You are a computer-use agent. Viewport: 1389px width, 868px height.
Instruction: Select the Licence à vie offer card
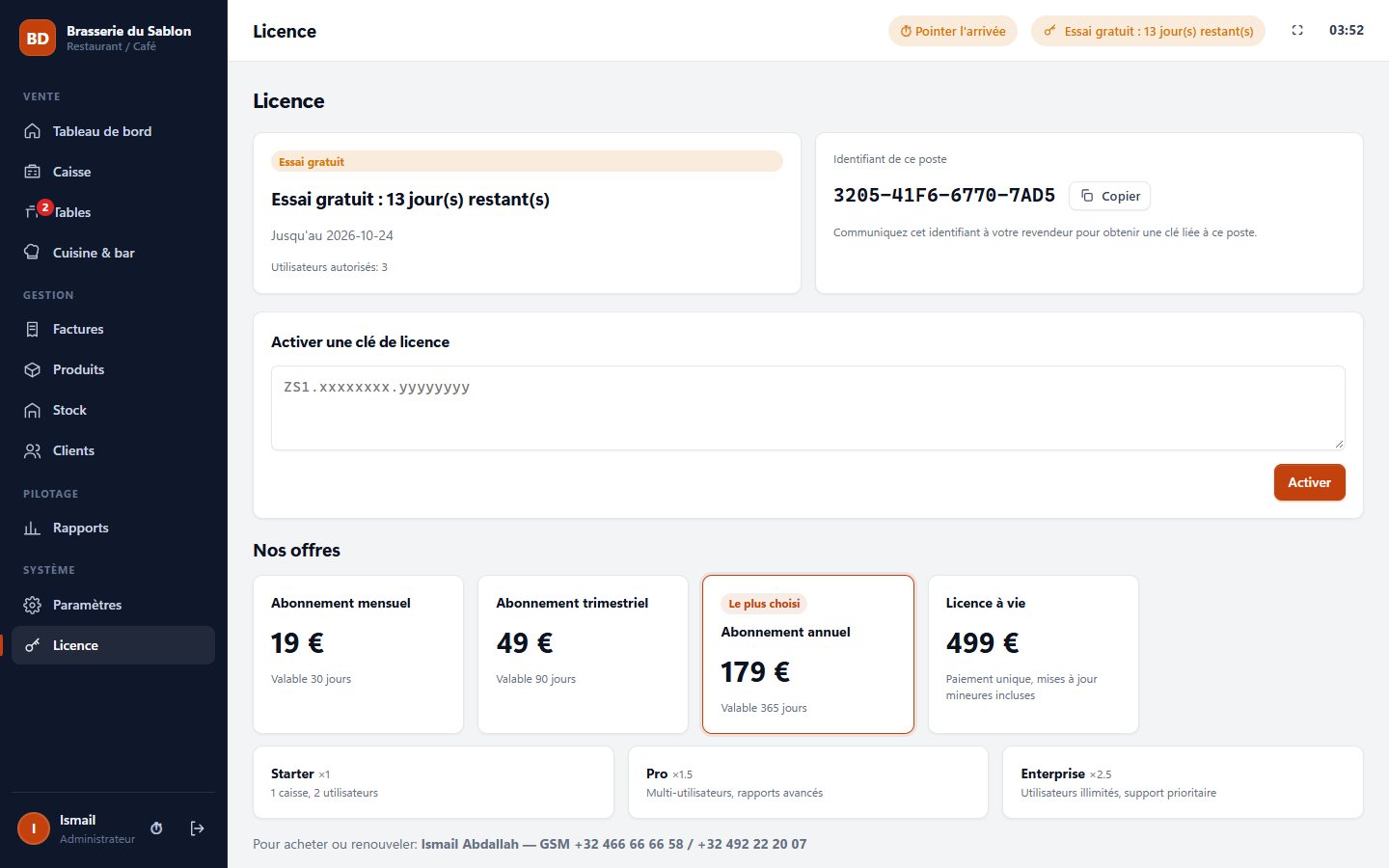1033,655
